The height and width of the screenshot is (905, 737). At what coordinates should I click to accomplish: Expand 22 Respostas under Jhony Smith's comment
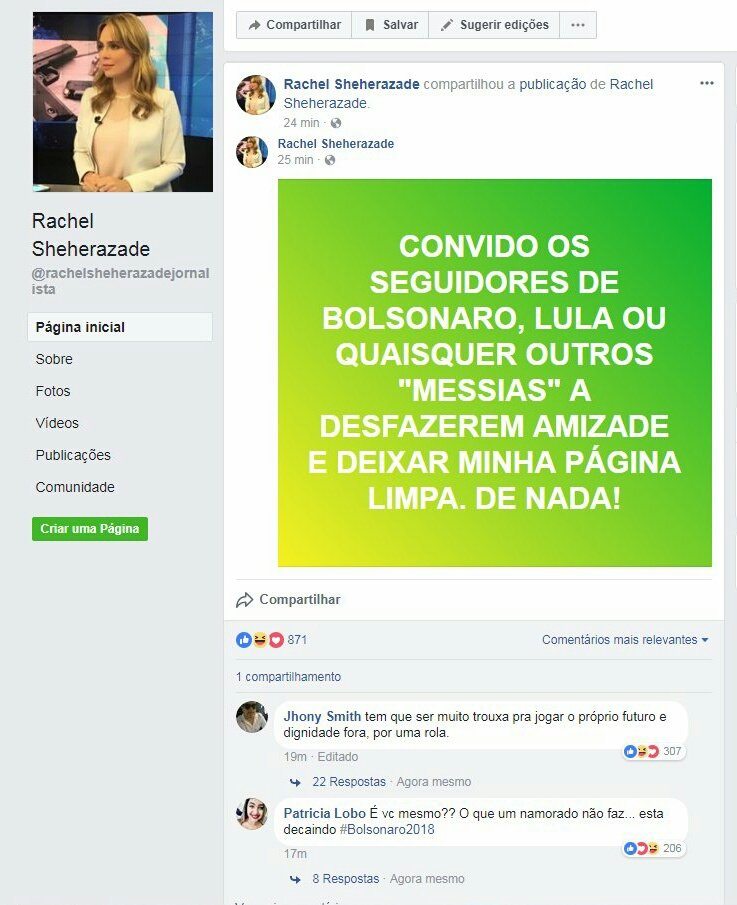pos(349,781)
